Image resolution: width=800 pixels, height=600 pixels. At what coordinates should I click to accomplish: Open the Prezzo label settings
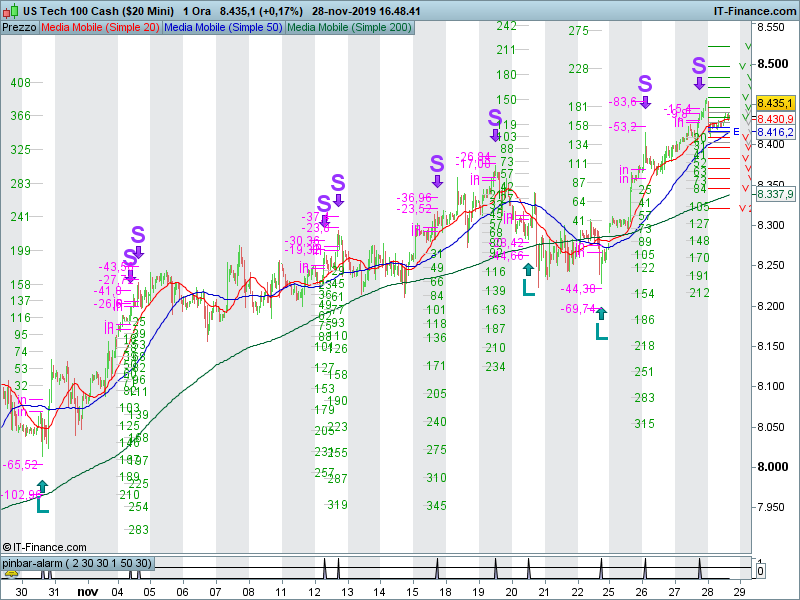[19, 28]
